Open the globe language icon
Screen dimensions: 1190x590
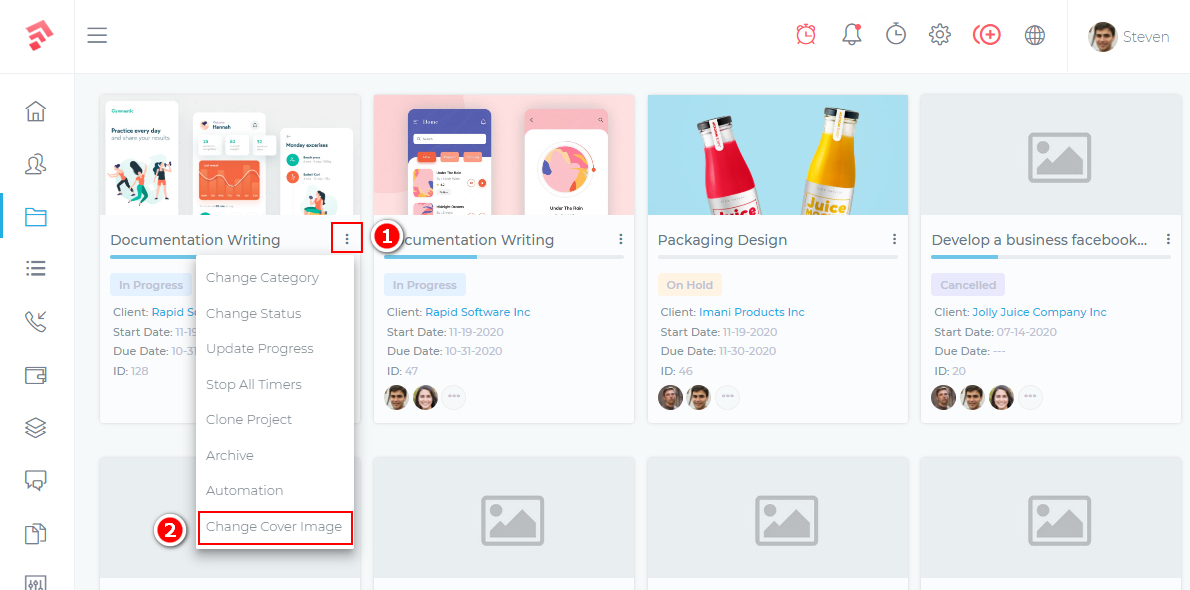coord(1035,35)
